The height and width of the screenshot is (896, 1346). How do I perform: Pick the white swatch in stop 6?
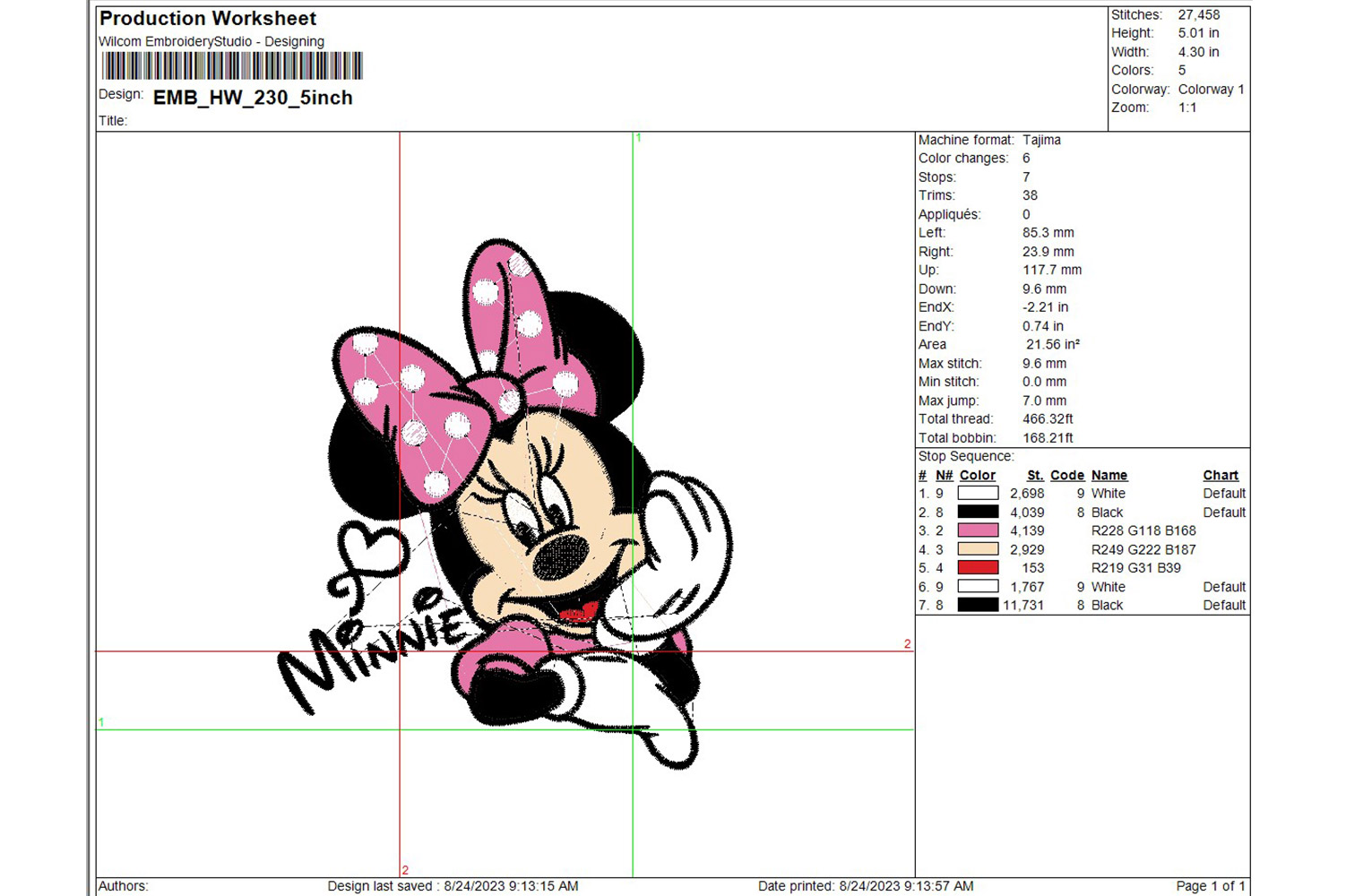pyautogui.click(x=978, y=587)
